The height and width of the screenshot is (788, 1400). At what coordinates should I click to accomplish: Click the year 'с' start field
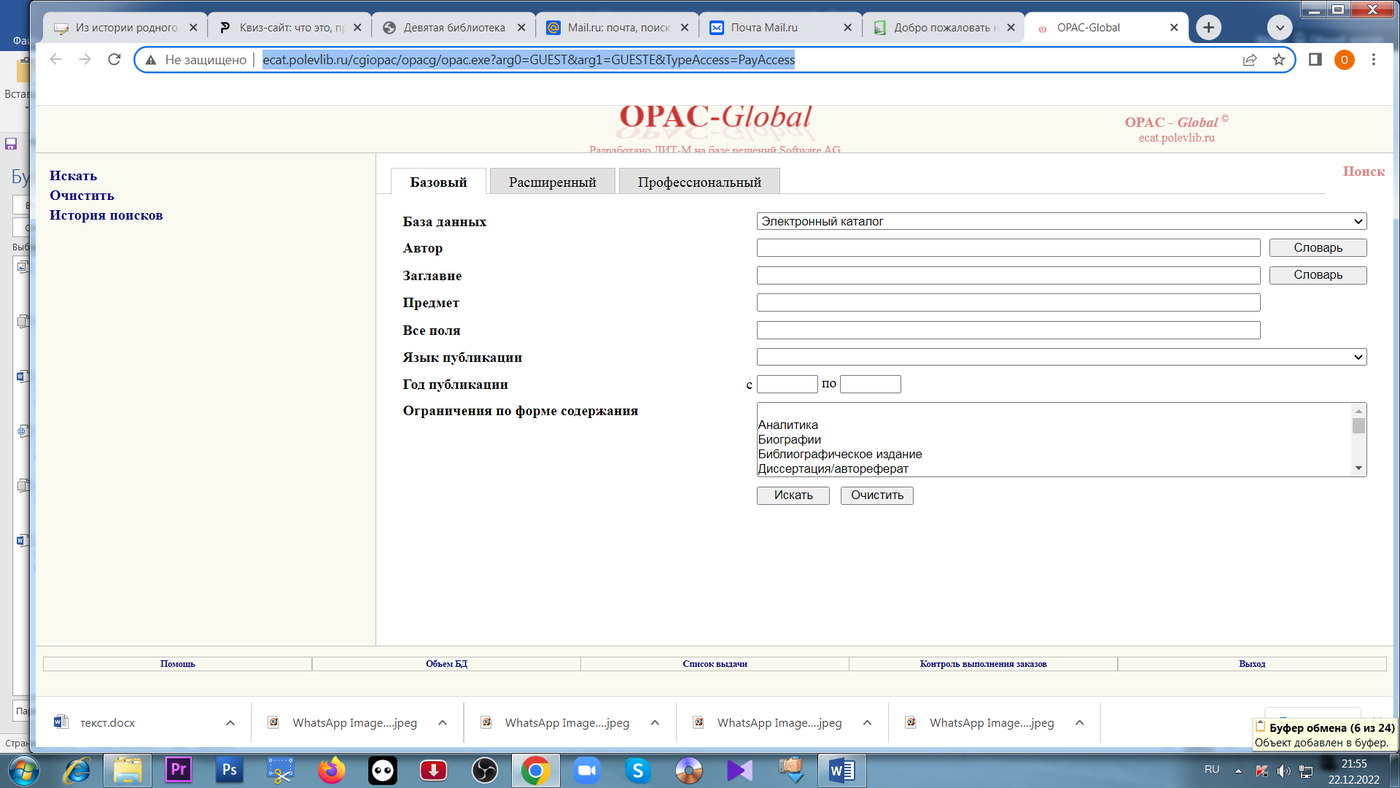(x=787, y=384)
